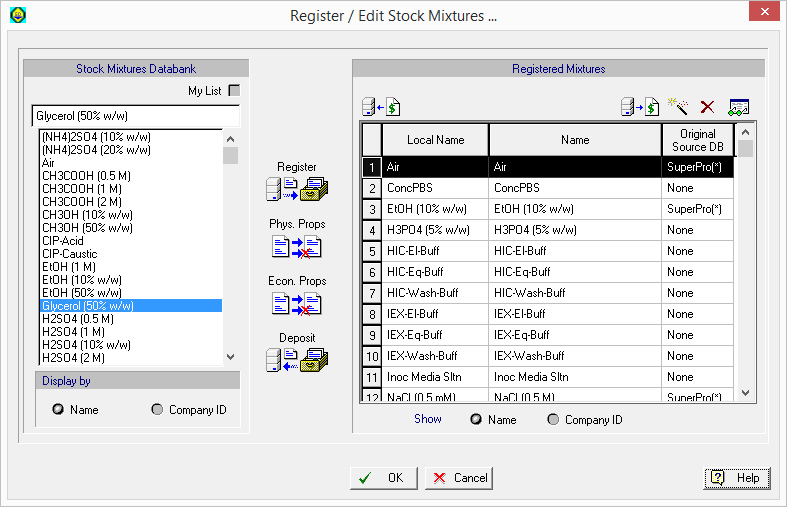
Task: Select row number 10 header
Action: [x=372, y=356]
